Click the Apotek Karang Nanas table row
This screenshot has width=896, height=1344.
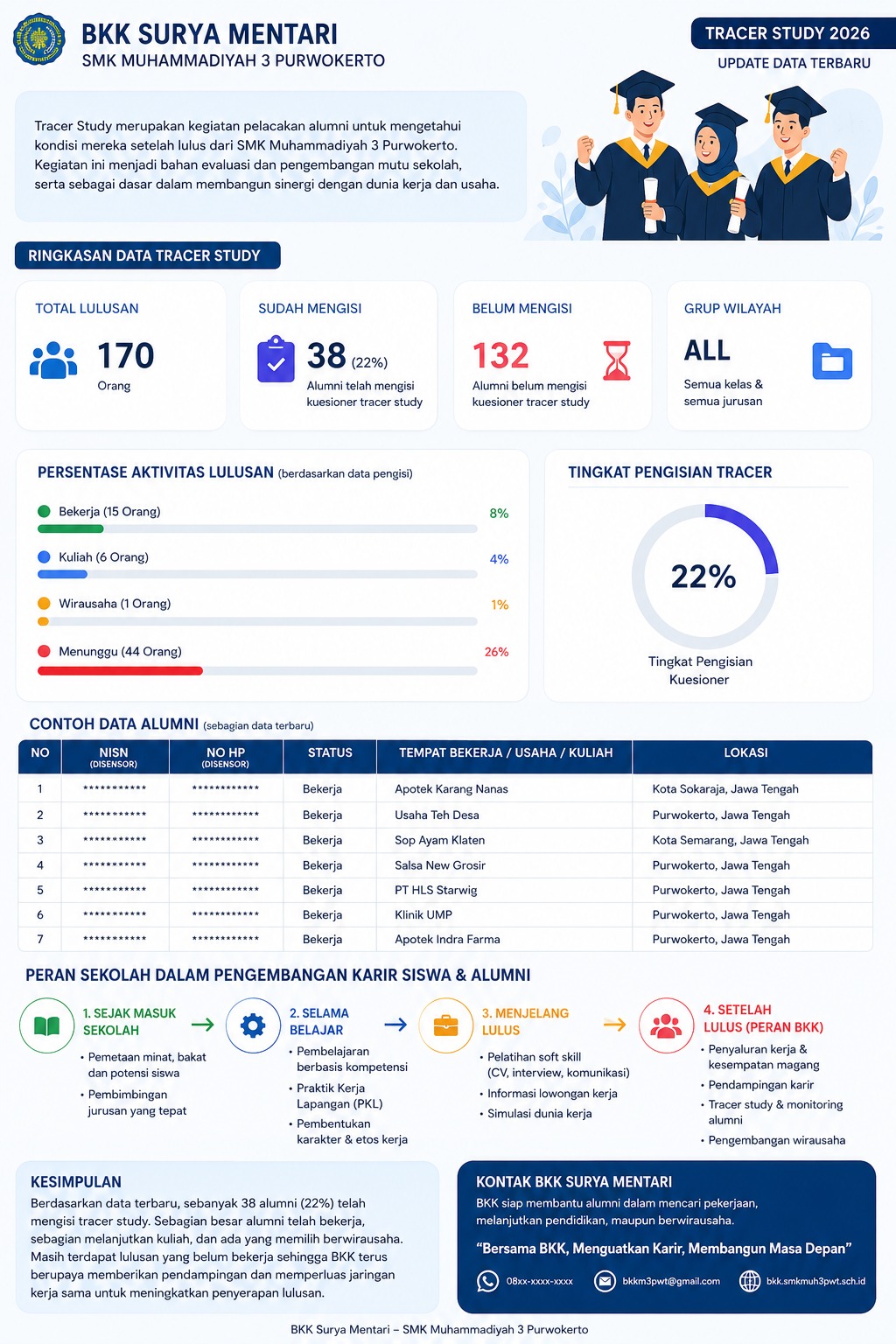click(445, 789)
